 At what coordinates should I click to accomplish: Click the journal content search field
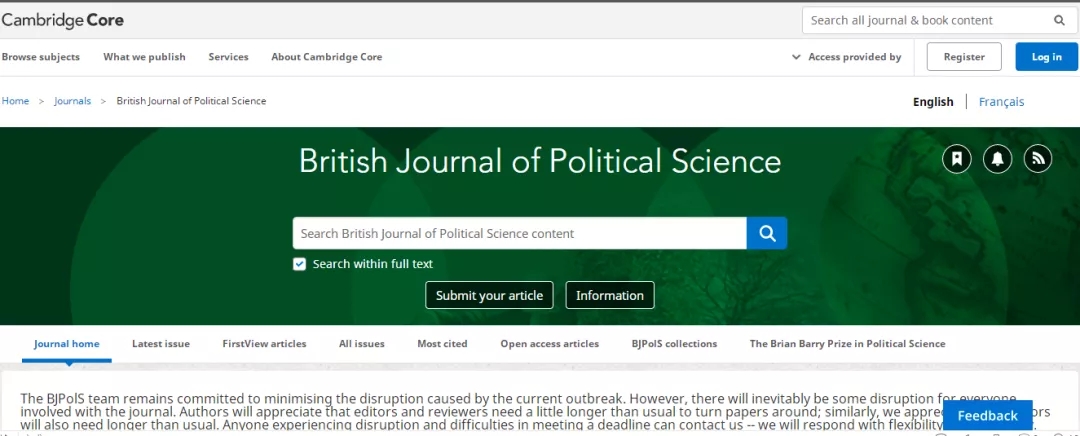pyautogui.click(x=519, y=233)
